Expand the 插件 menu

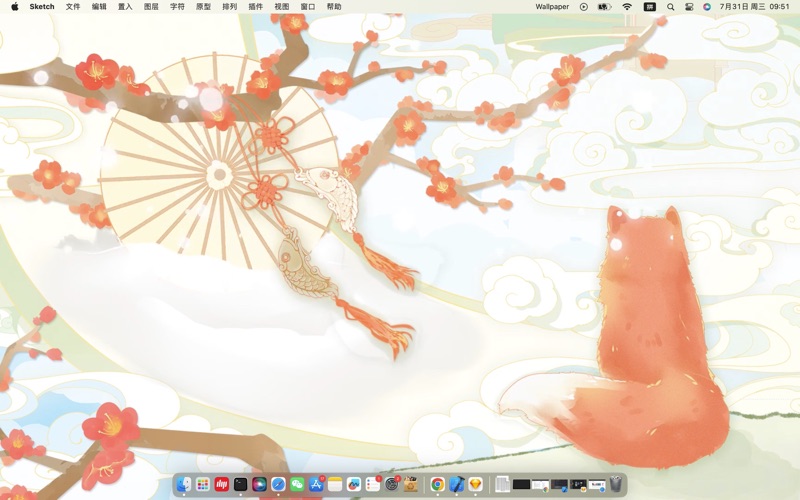tap(255, 6)
